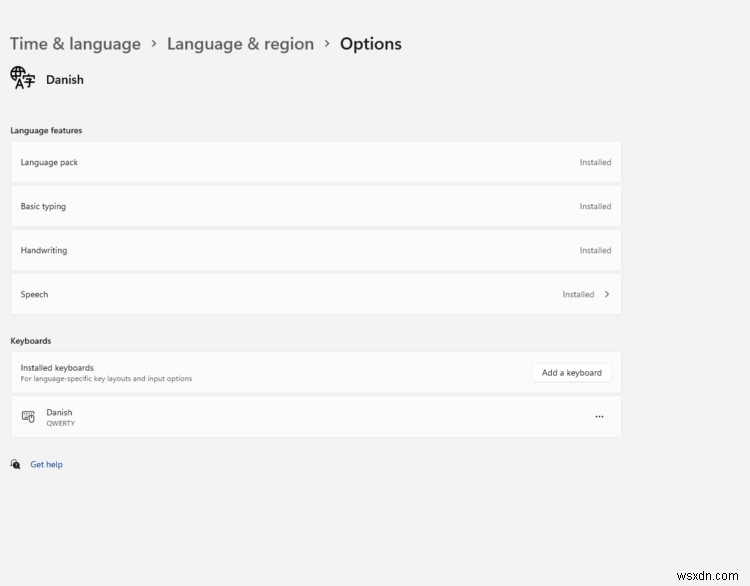Expand Speech settings with chevron arrow
The height and width of the screenshot is (586, 750).
(x=607, y=294)
